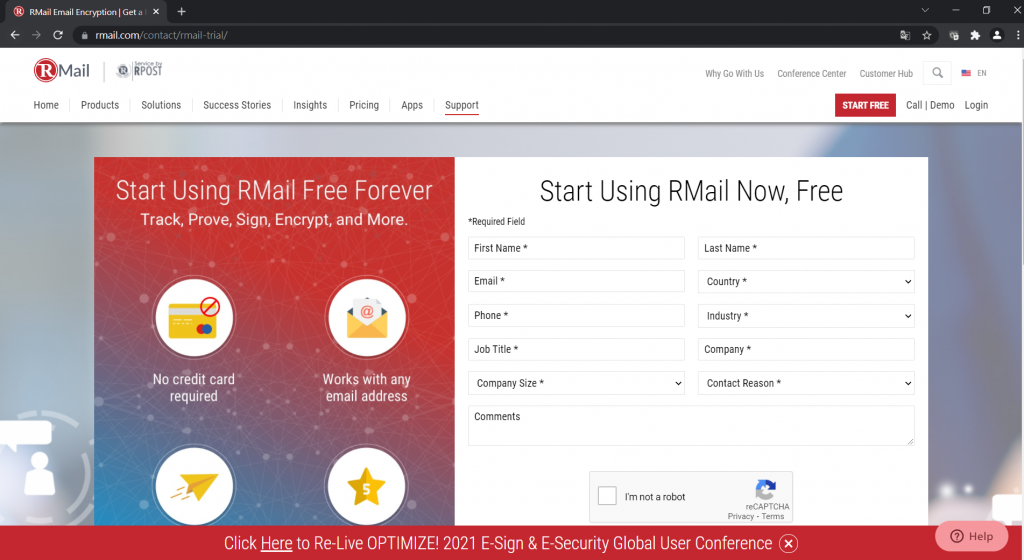The width and height of the screenshot is (1024, 560).
Task: Click the browser back arrow
Action: pos(15,35)
